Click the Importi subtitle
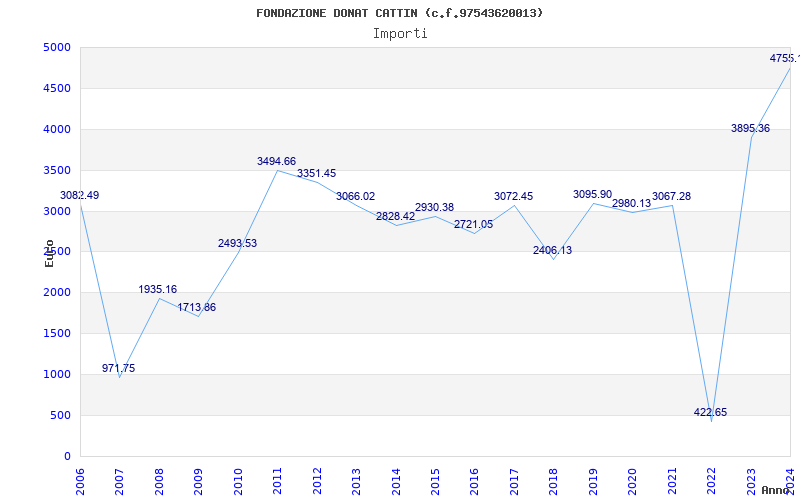The height and width of the screenshot is (500, 800). point(400,34)
